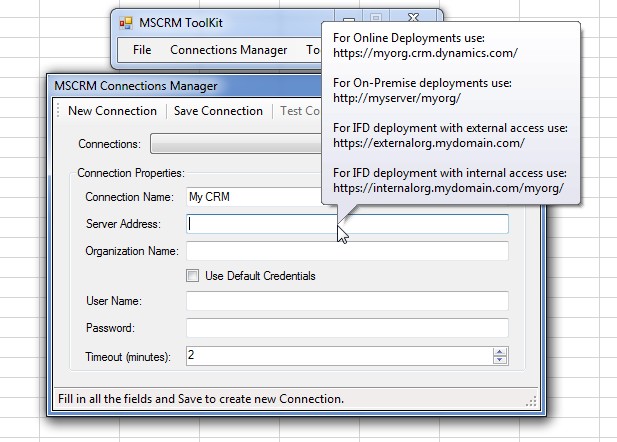Focus the Password text box
Image resolution: width=617 pixels, height=442 pixels.
[346, 328]
